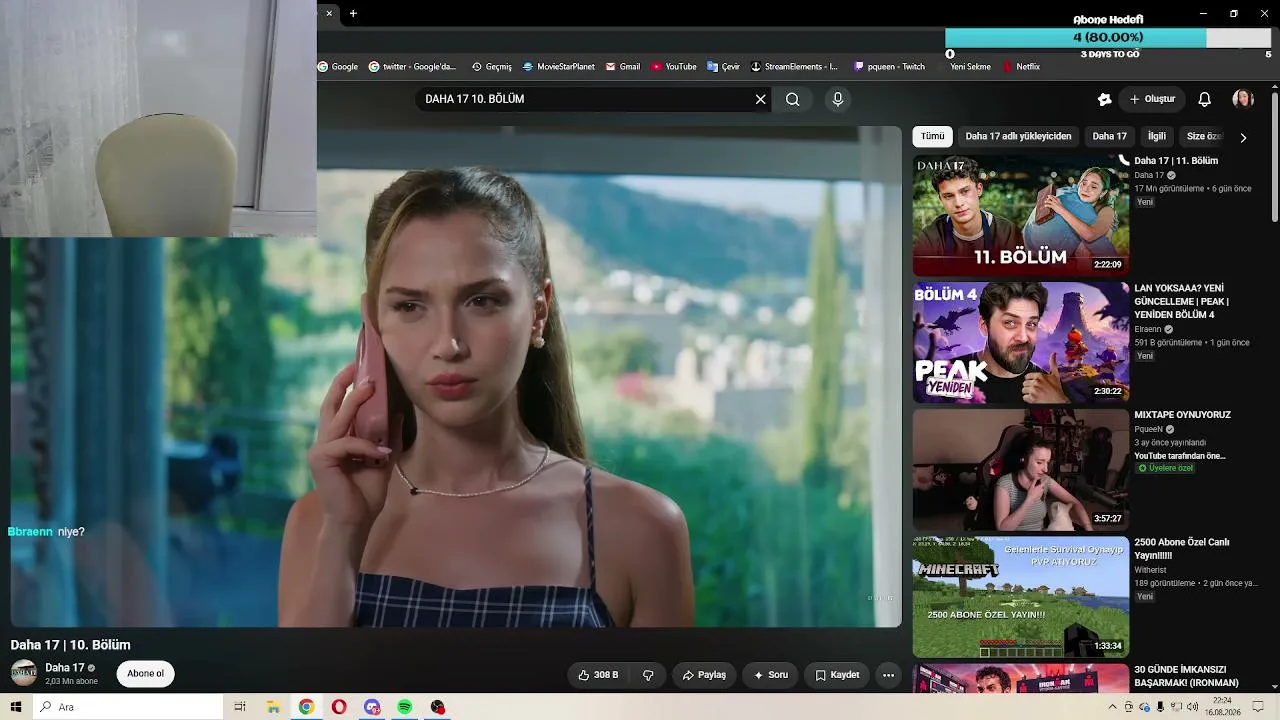
Task: Open Opera from the taskbar
Action: (x=339, y=707)
